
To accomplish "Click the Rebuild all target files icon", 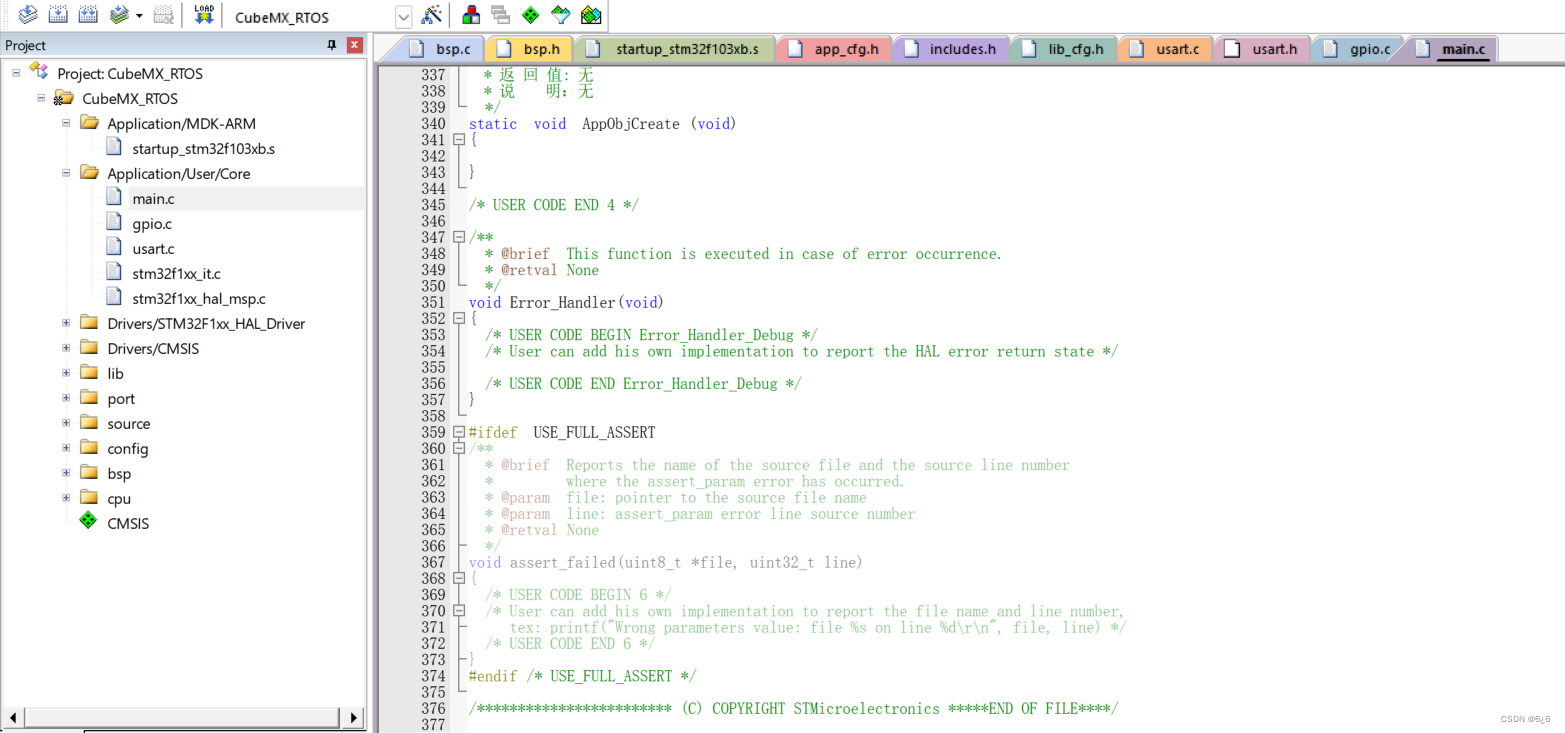I will tap(88, 15).
